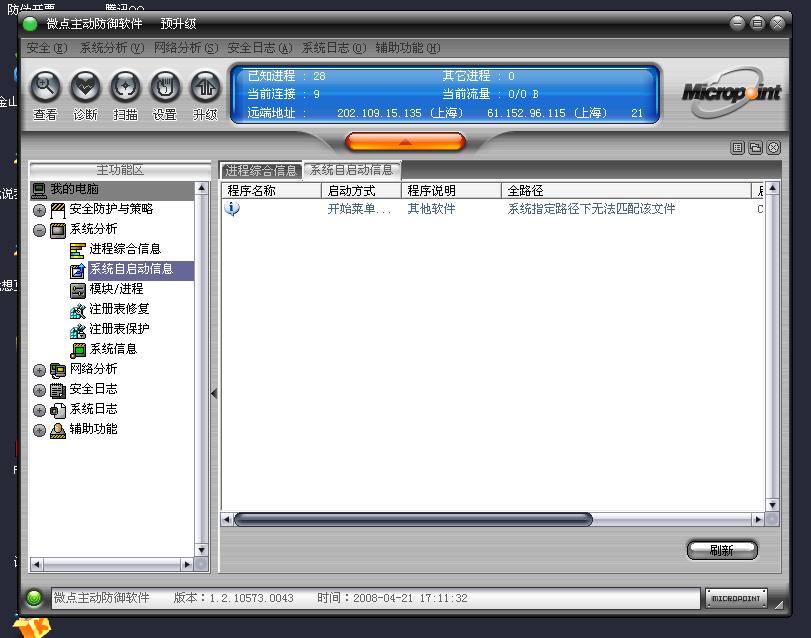Click the list's vertical scroll-down arrow

coord(772,505)
